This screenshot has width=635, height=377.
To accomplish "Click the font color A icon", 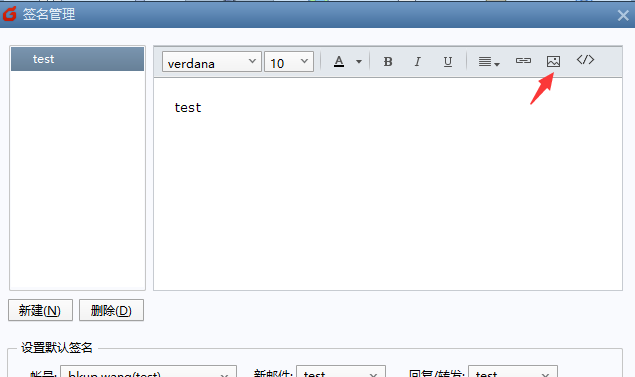I will click(339, 62).
